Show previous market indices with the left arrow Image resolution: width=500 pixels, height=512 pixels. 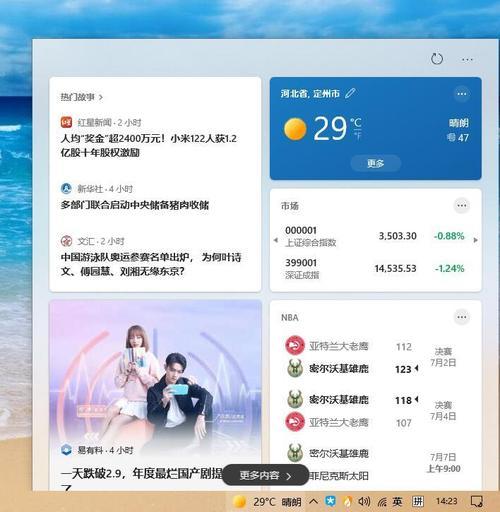click(x=275, y=240)
